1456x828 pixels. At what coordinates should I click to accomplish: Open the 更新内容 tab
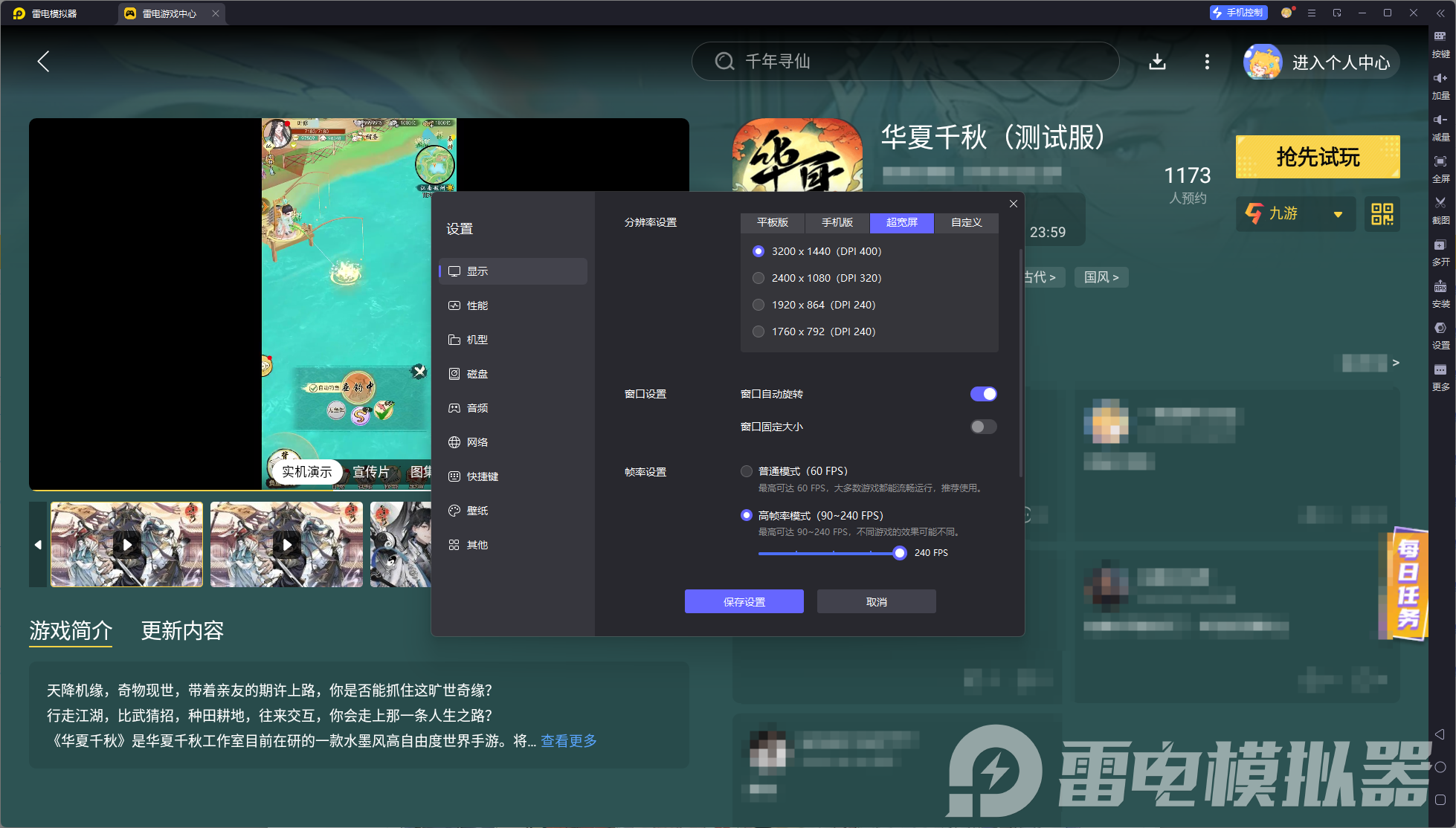(182, 630)
